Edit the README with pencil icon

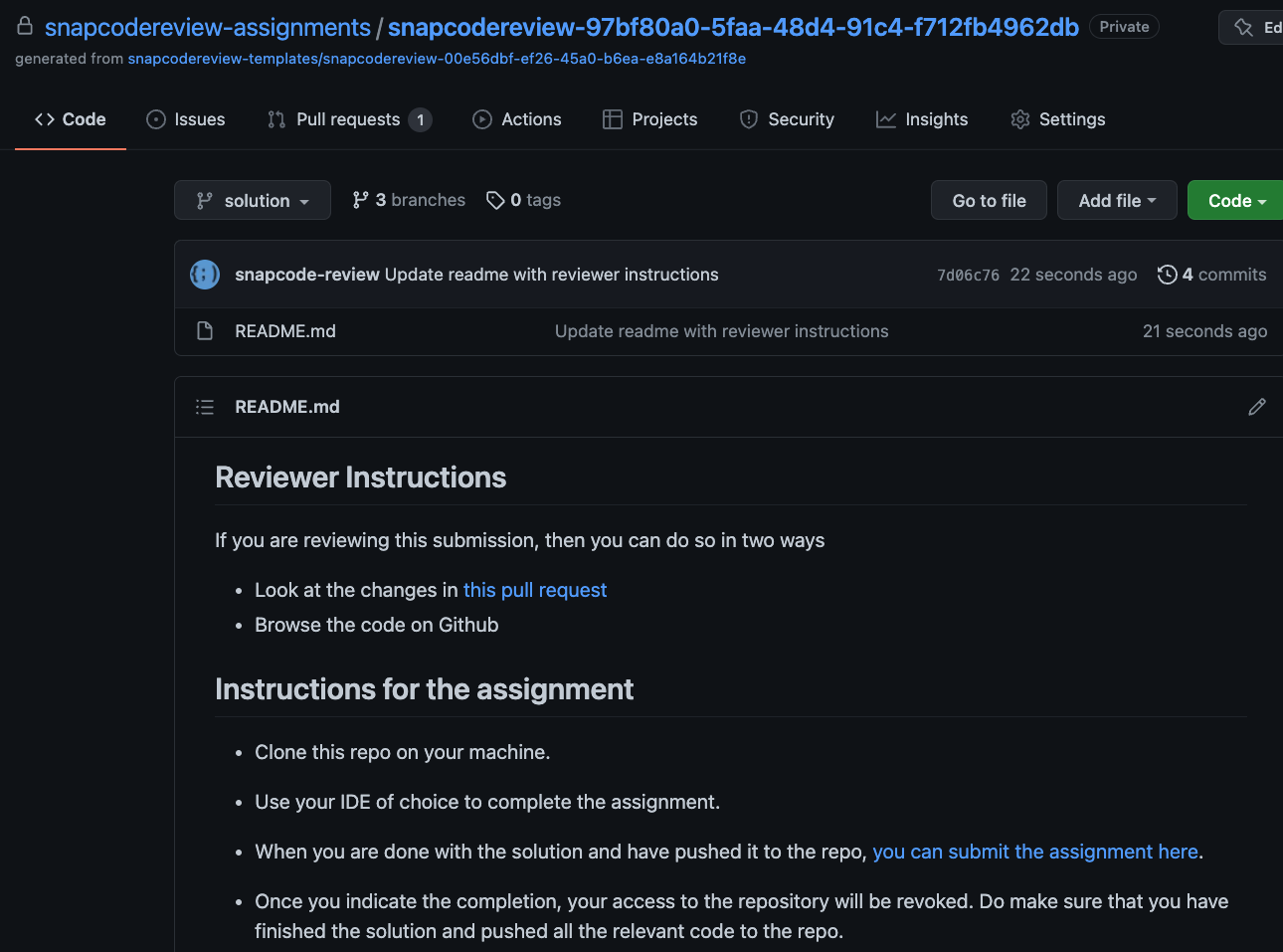pyautogui.click(x=1257, y=407)
